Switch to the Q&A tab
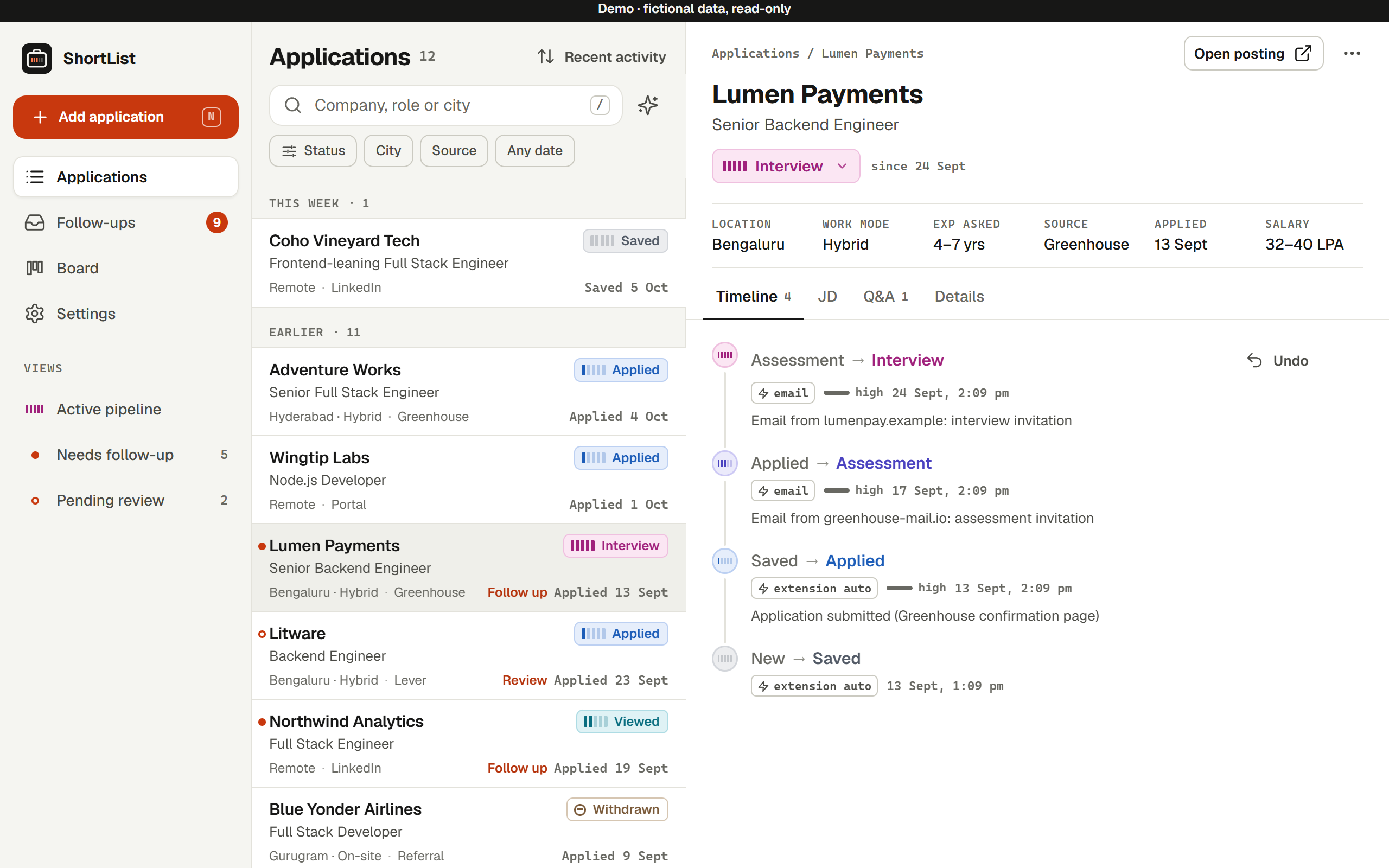This screenshot has height=868, width=1389. tap(885, 296)
